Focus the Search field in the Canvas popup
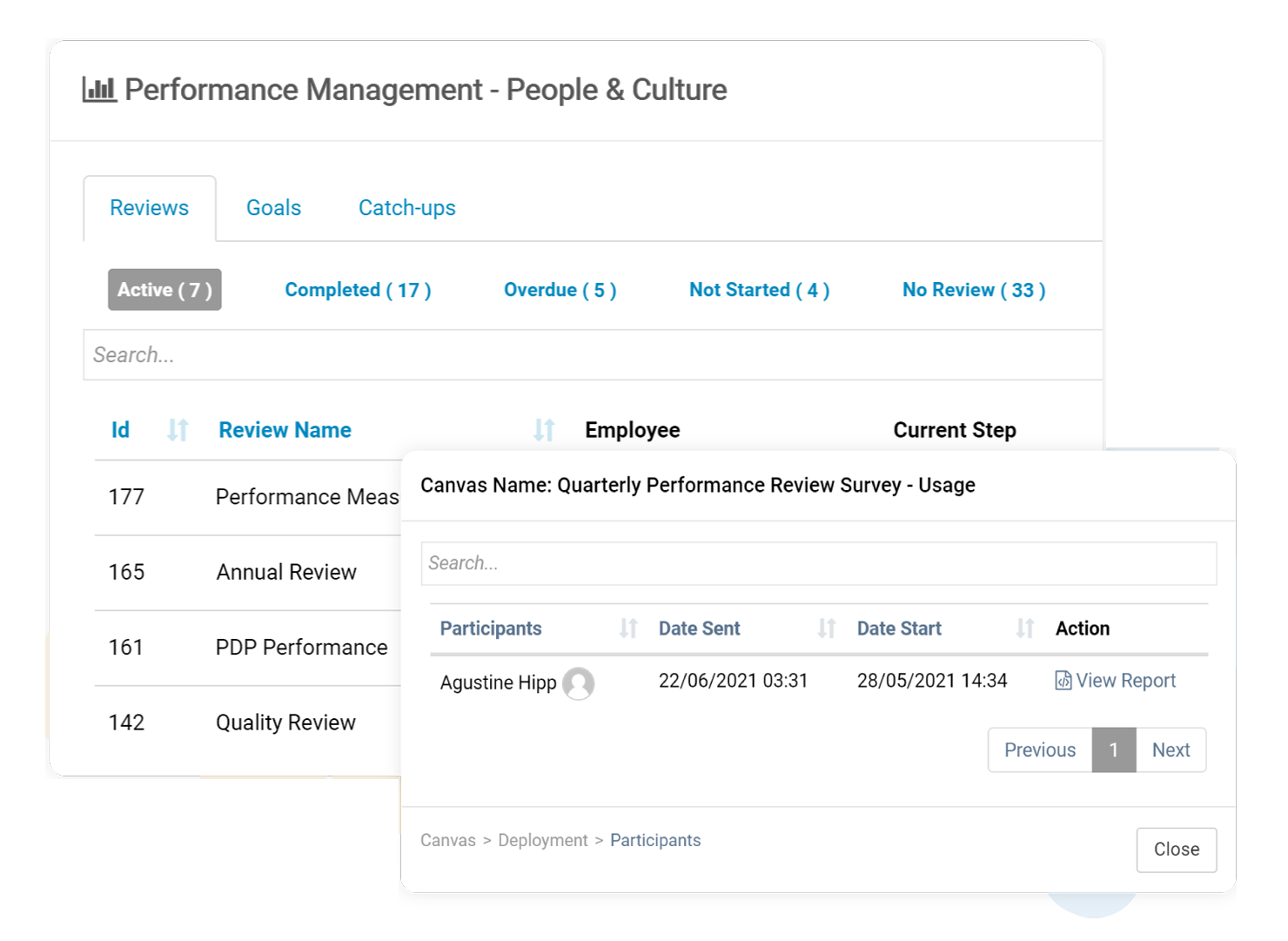Image resolution: width=1288 pixels, height=941 pixels. pyautogui.click(x=819, y=563)
